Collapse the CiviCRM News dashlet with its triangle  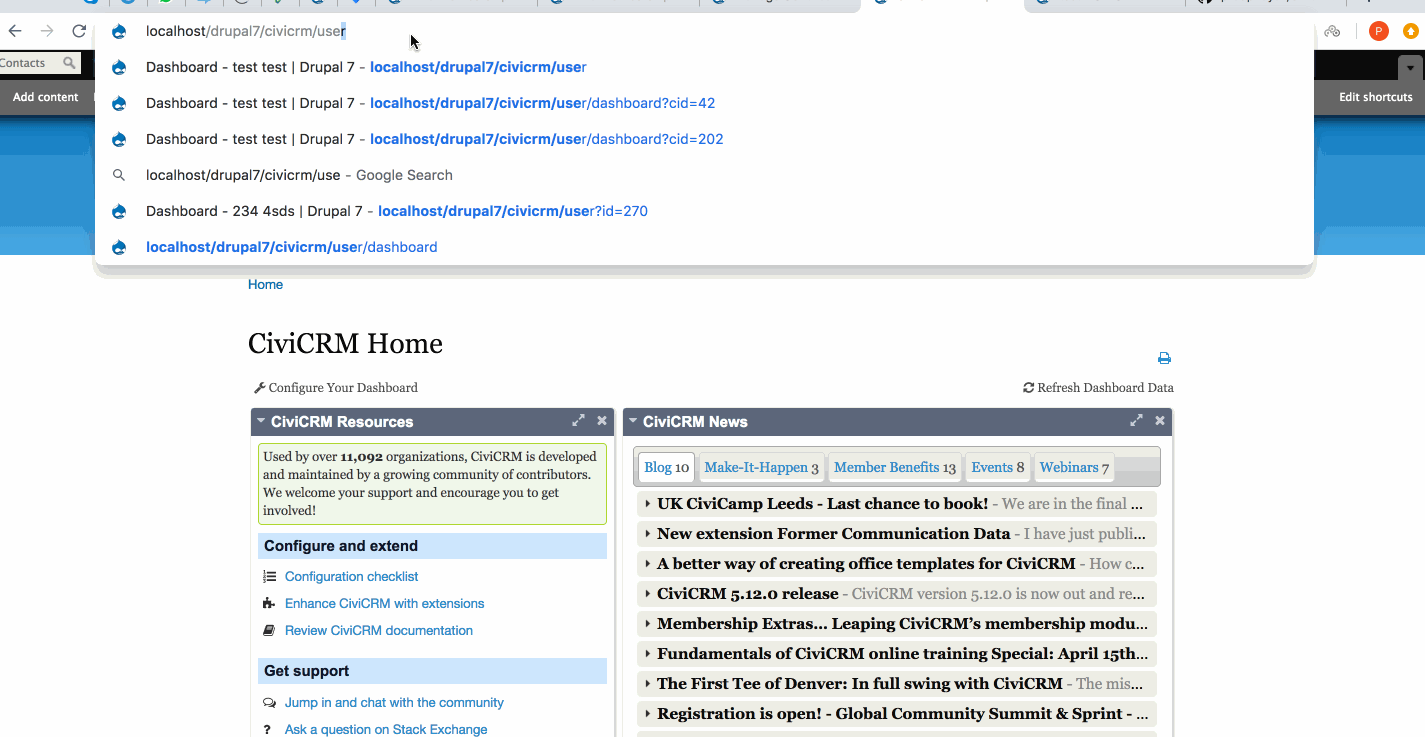click(633, 421)
